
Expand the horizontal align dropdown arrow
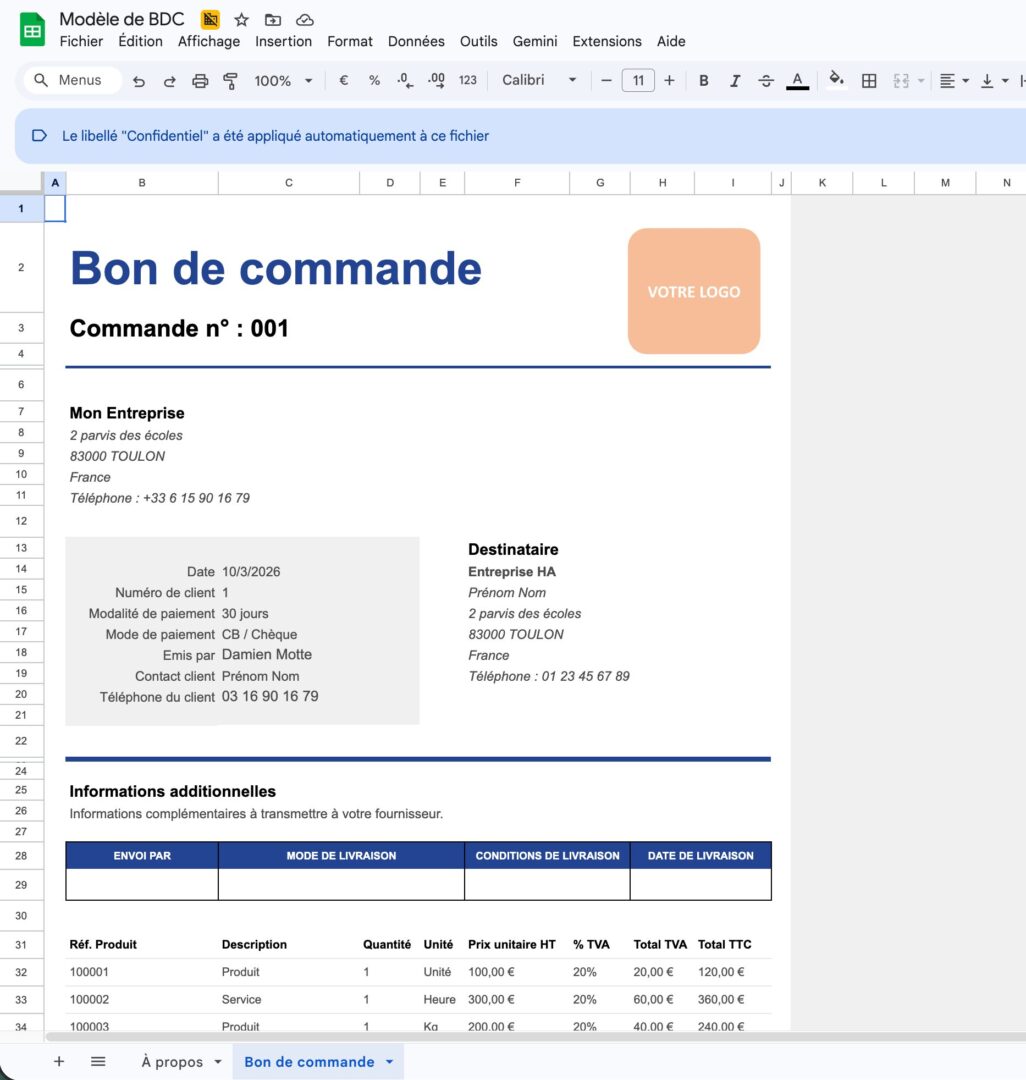965,81
